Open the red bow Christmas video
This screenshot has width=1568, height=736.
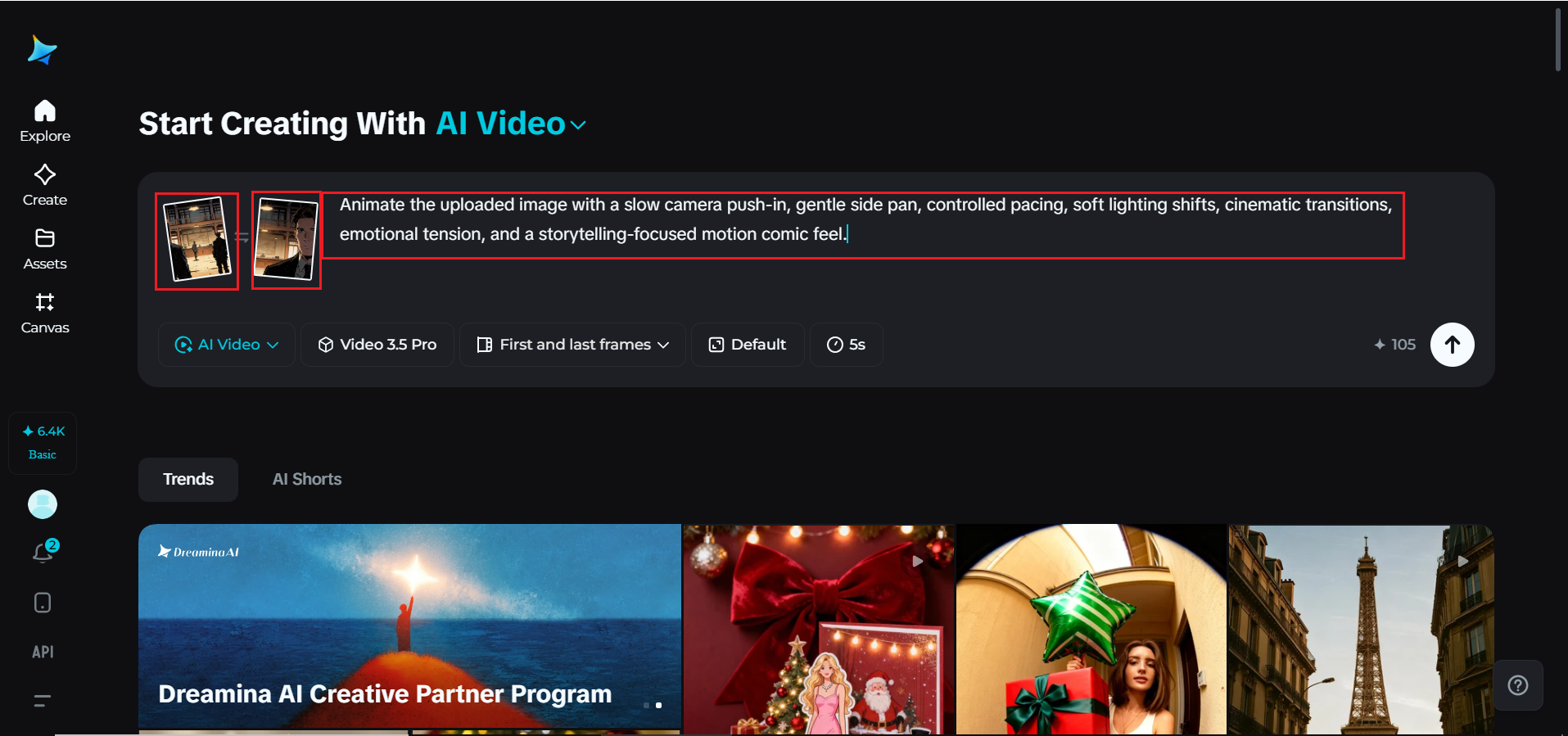819,629
